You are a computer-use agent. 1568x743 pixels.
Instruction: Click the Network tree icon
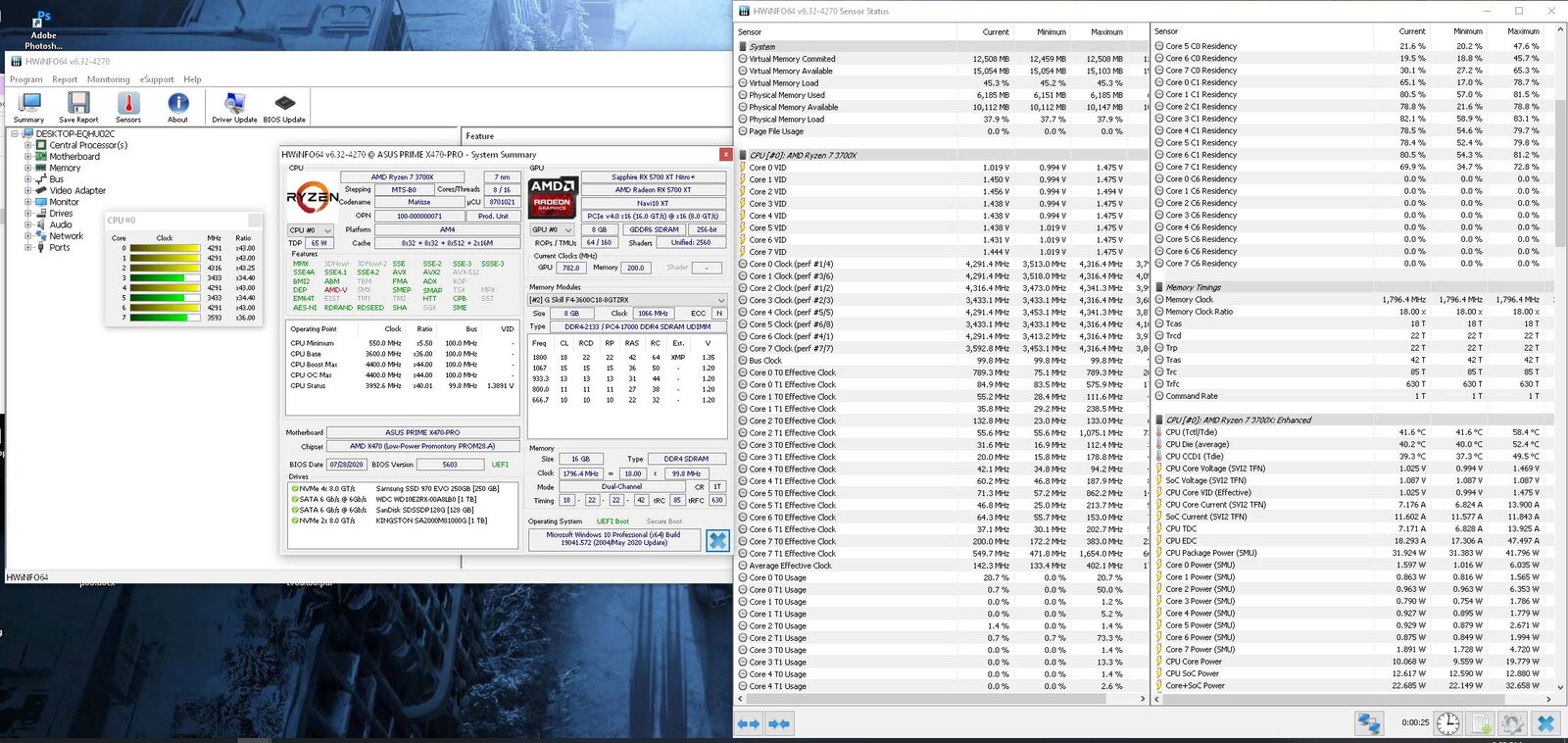(x=41, y=236)
